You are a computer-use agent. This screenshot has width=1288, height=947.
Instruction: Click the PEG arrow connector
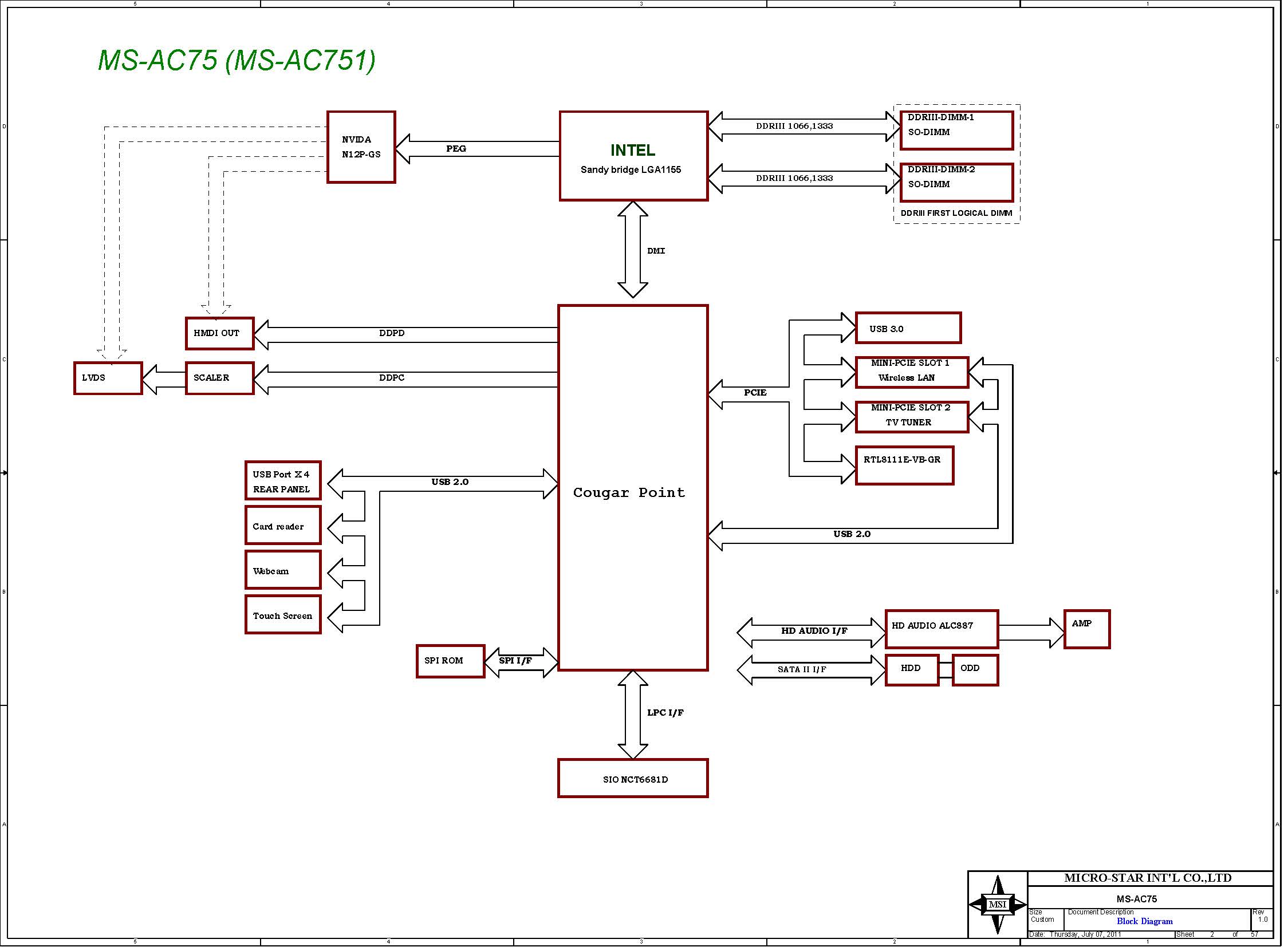[x=476, y=149]
